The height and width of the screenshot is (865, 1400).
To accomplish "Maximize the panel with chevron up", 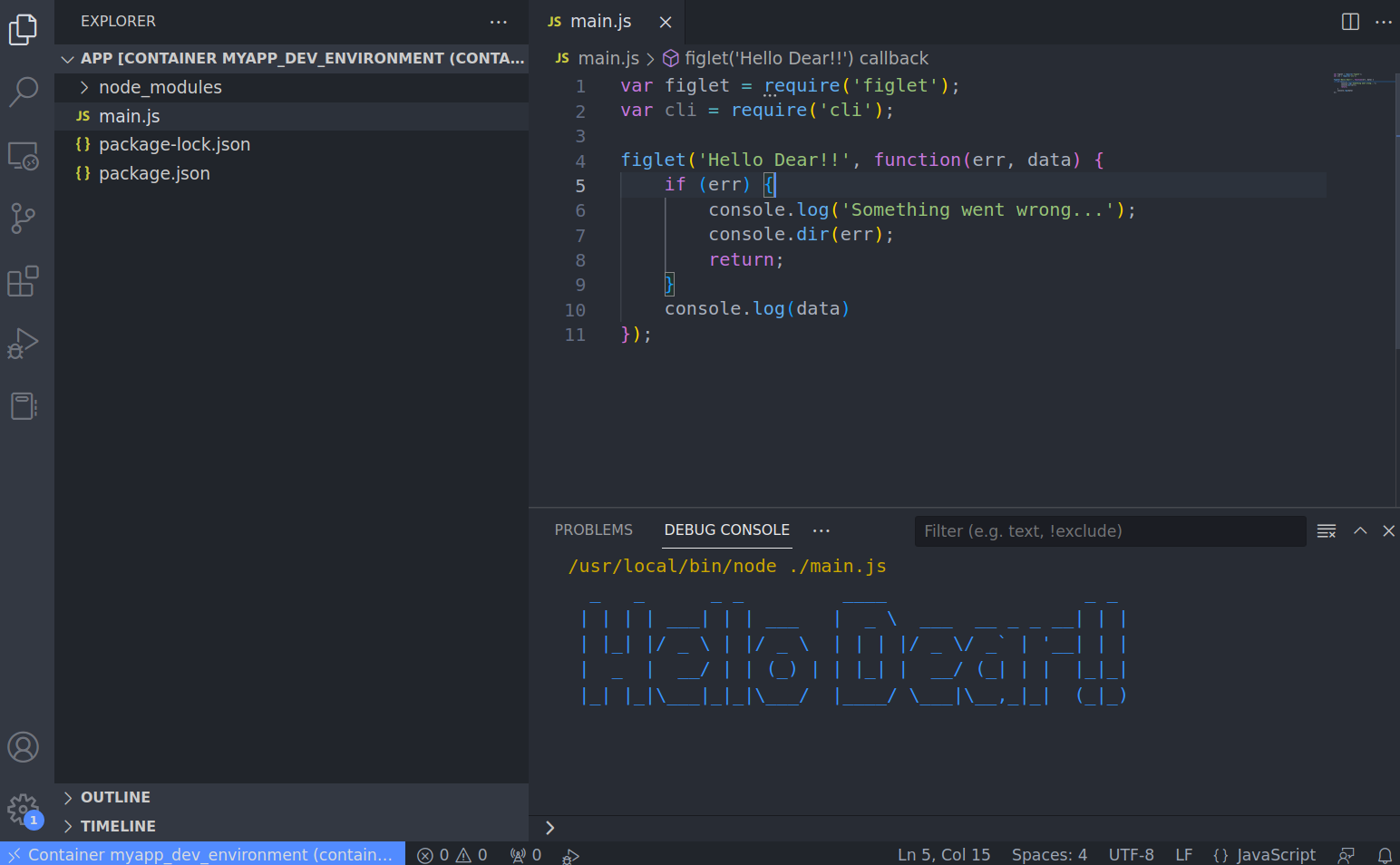I will (1360, 531).
